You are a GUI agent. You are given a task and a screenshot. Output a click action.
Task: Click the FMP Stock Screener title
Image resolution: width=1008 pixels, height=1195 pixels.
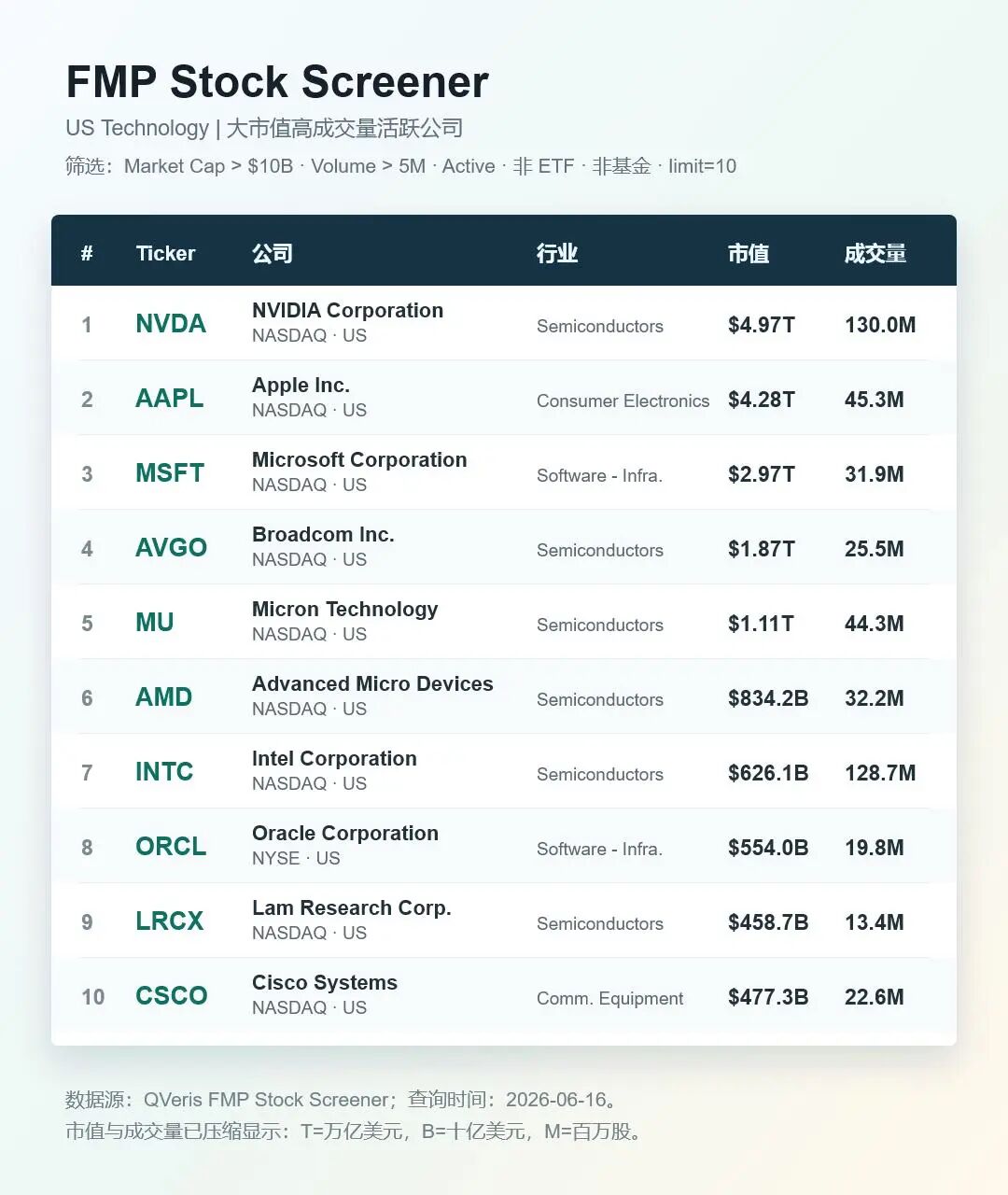tap(277, 82)
